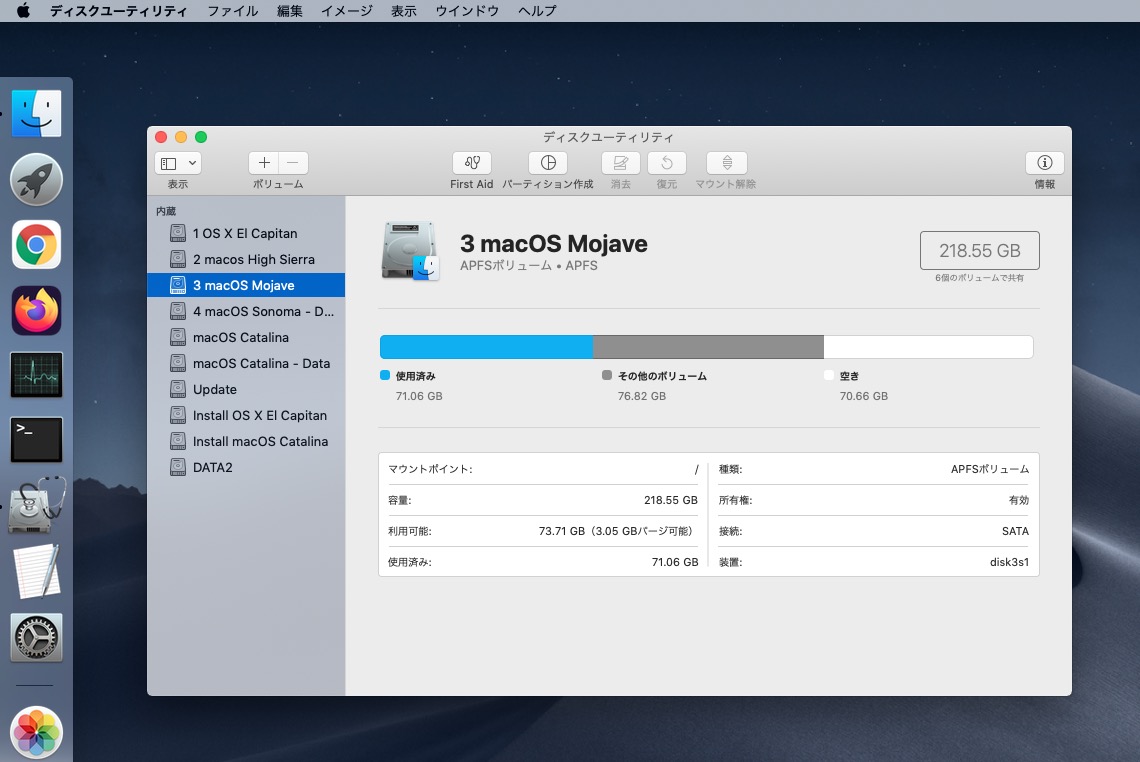
Task: Select Install macOS Catalina volume
Action: pyautogui.click(x=260, y=441)
